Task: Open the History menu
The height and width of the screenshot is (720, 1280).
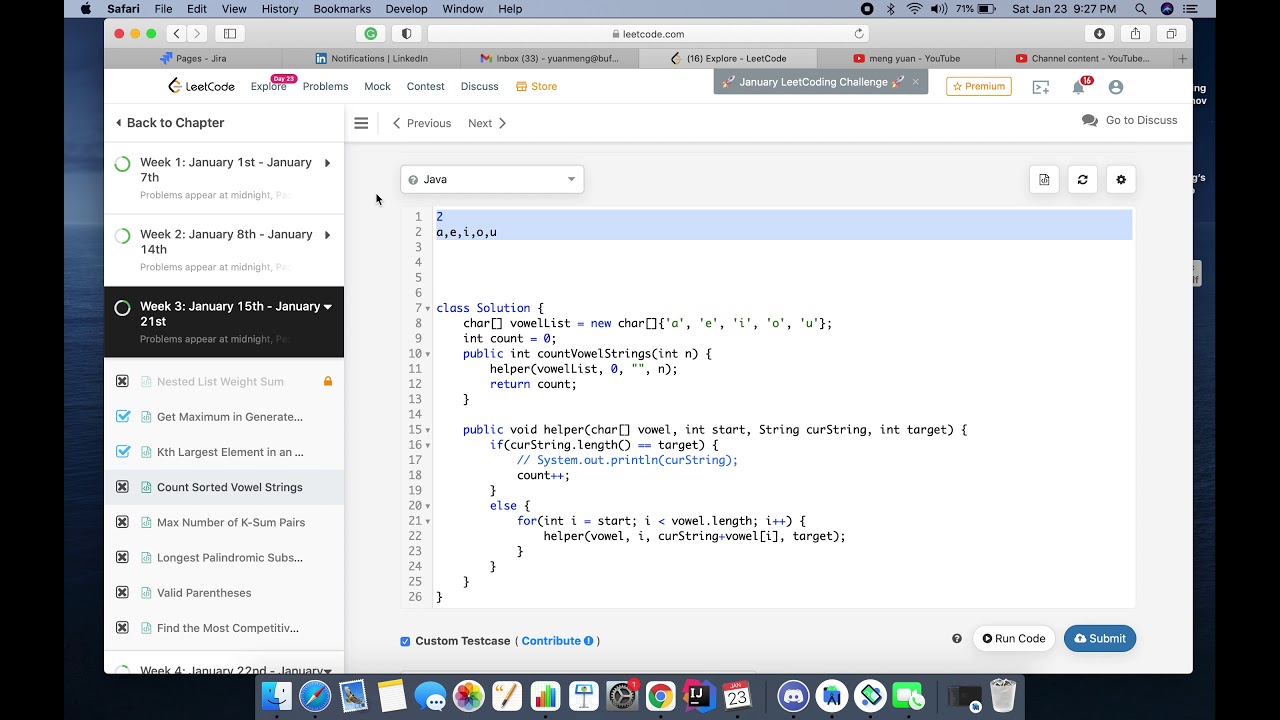Action: coord(280,9)
